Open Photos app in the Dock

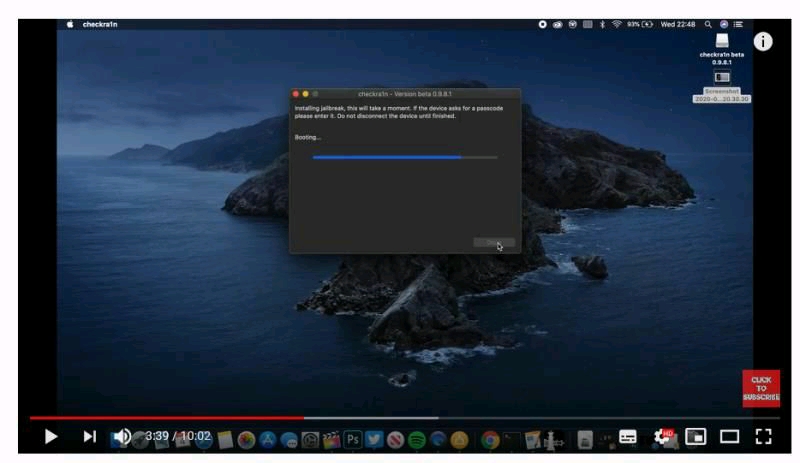246,440
